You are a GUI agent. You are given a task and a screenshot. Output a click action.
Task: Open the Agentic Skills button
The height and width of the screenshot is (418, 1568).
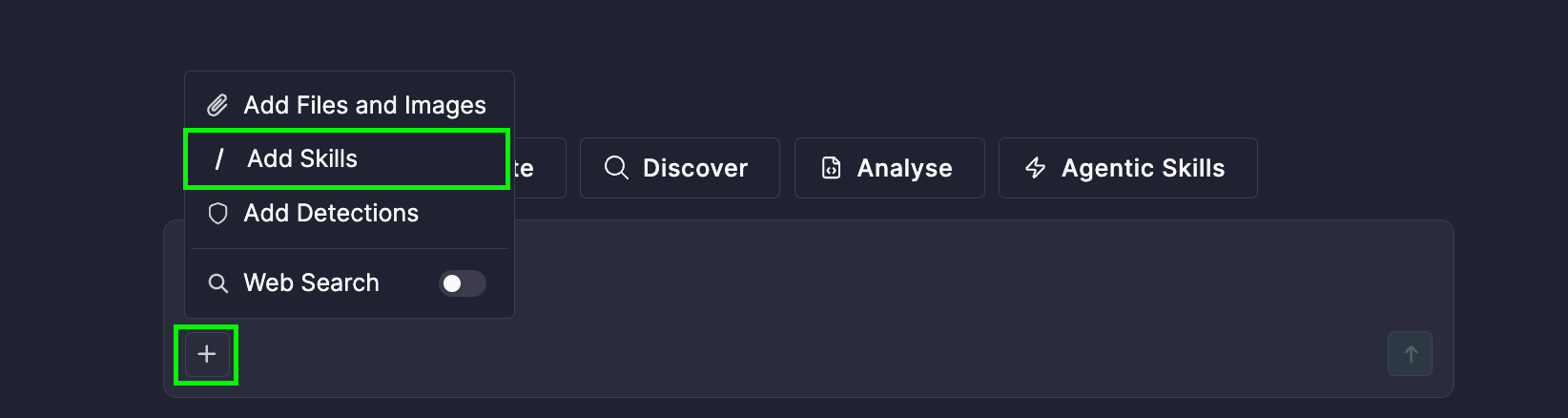coord(1128,168)
